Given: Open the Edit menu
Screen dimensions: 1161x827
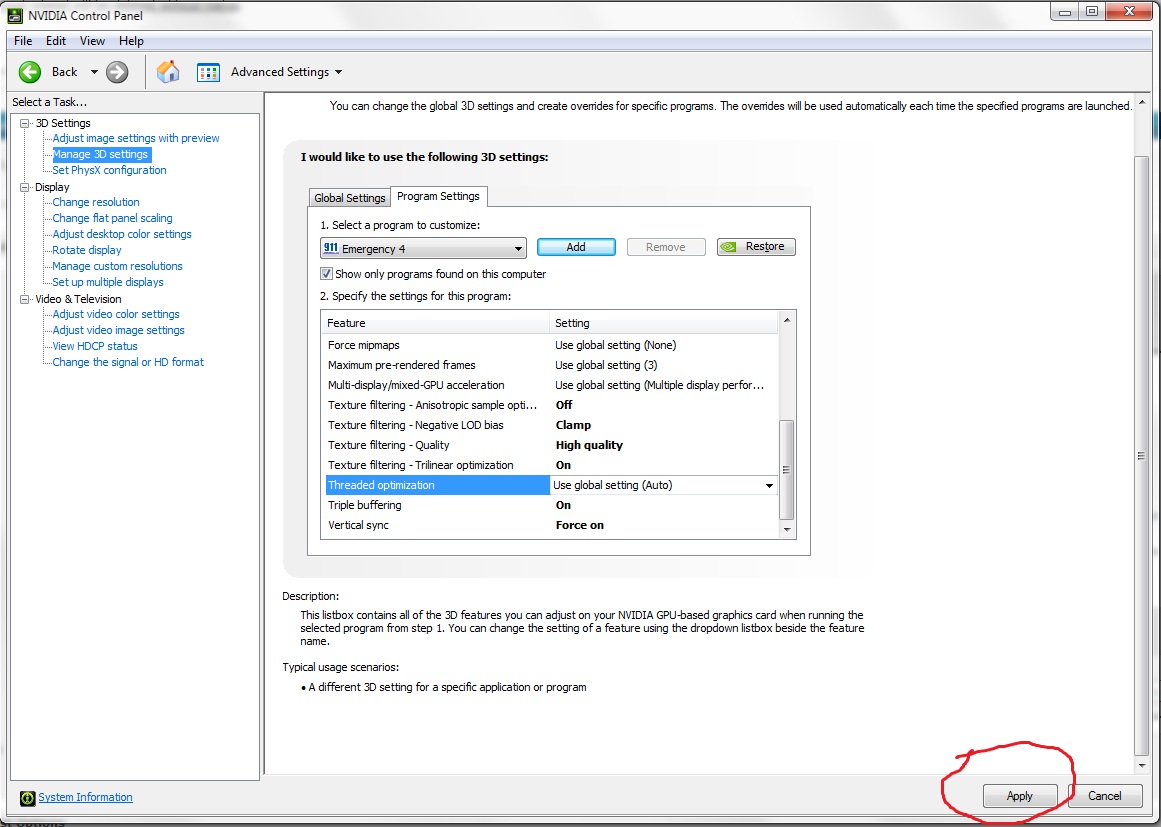Looking at the screenshot, I should [56, 41].
